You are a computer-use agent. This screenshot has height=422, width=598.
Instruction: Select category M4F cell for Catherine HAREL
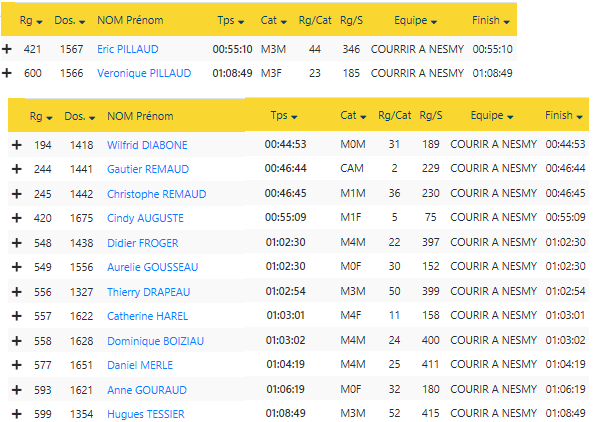351,315
